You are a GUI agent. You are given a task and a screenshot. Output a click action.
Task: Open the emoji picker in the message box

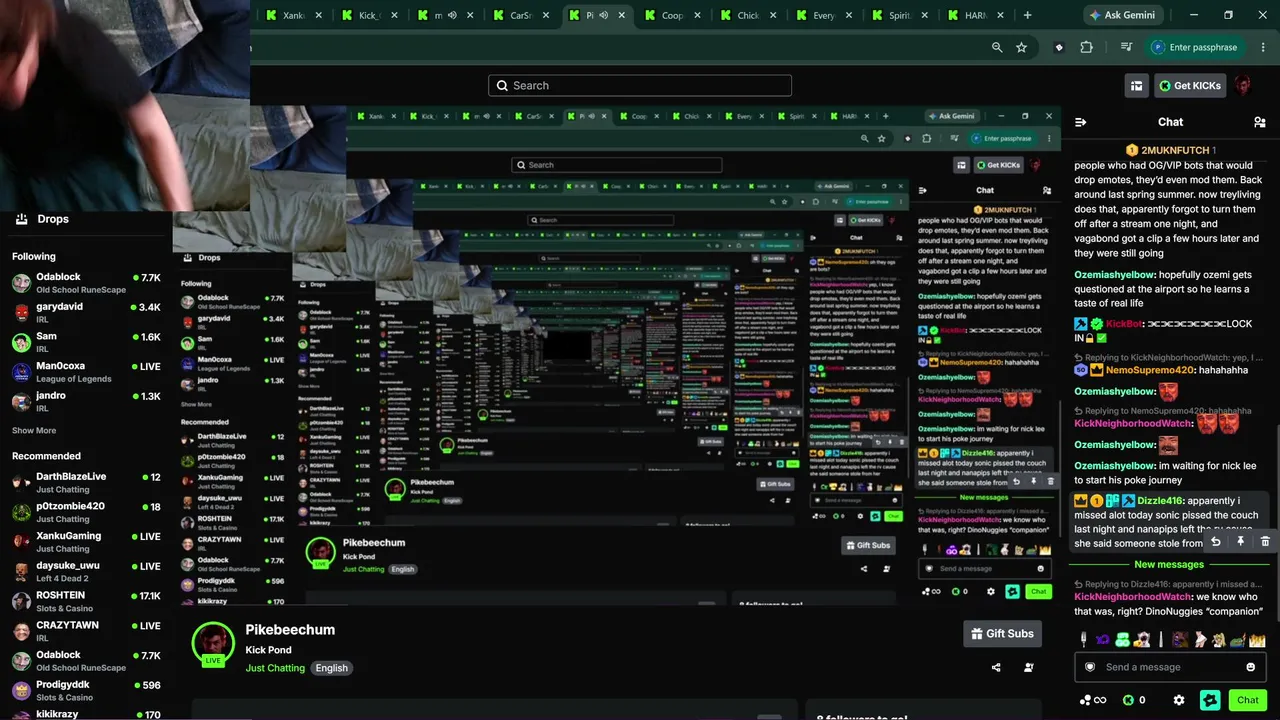click(x=1251, y=667)
